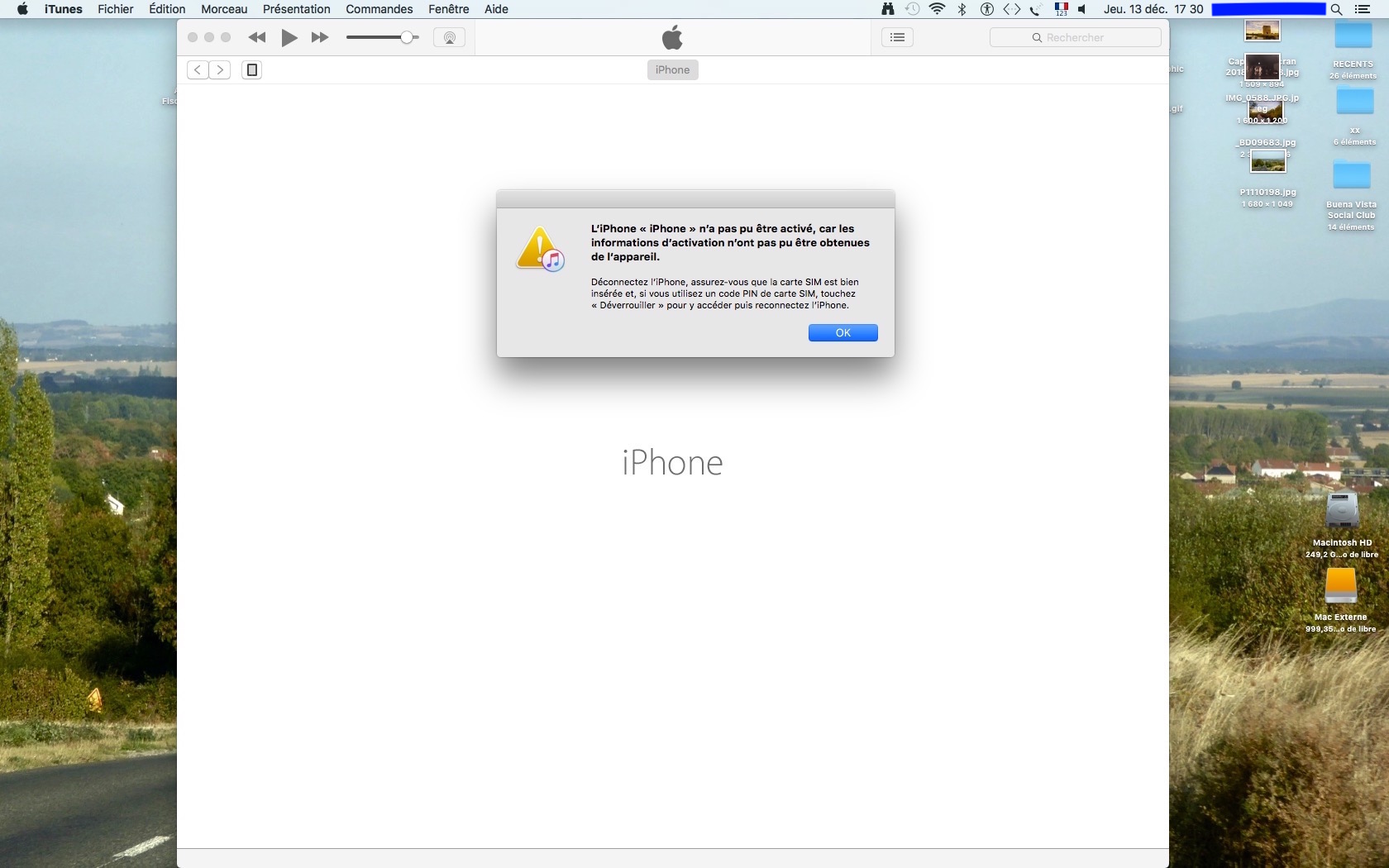Focus the Rechercher search field
Image resolution: width=1389 pixels, height=868 pixels.
(x=1076, y=37)
